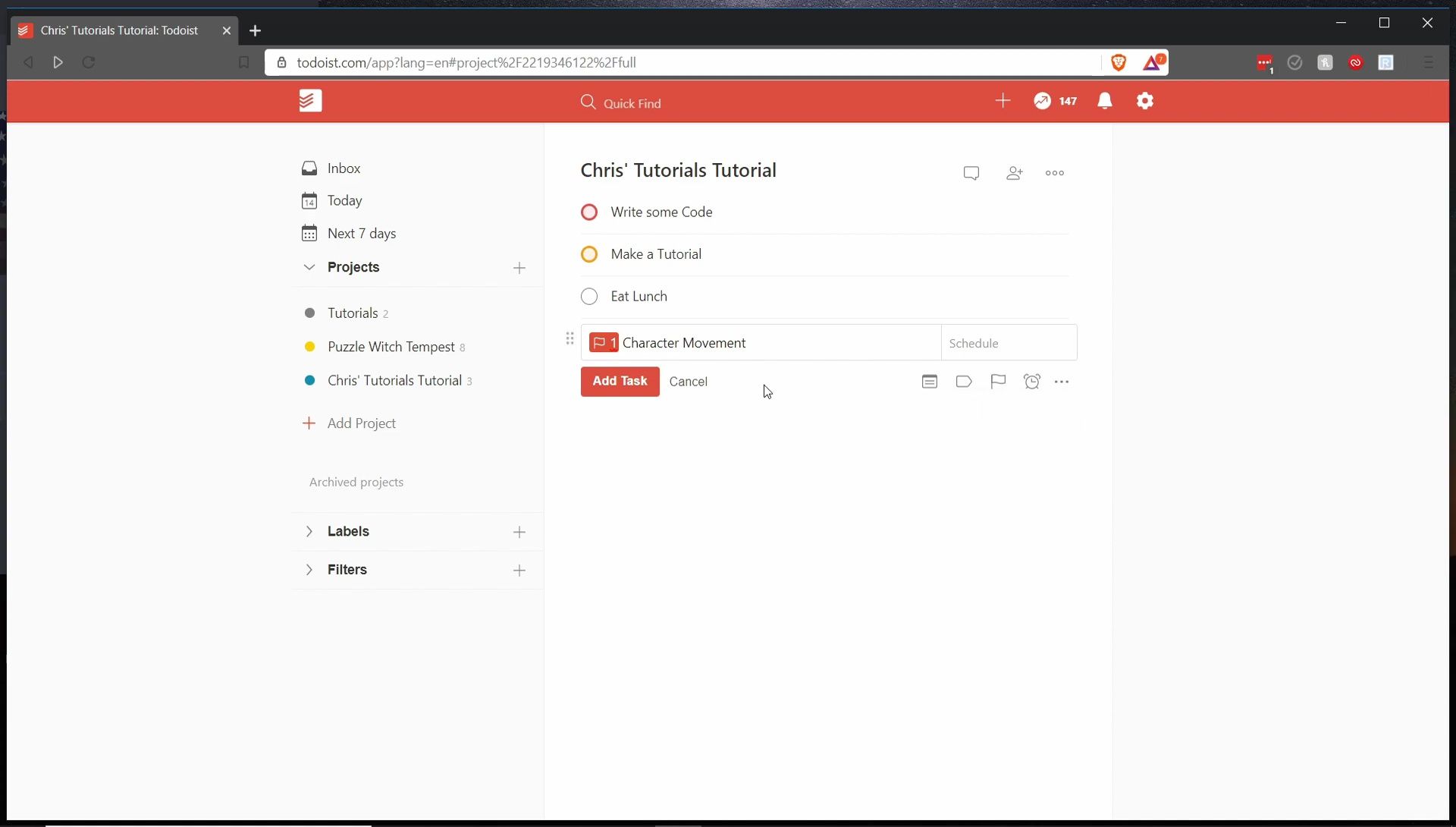Image resolution: width=1456 pixels, height=827 pixels.
Task: Open Chris' Tutorials Tutorial project in sidebar
Action: pos(394,381)
